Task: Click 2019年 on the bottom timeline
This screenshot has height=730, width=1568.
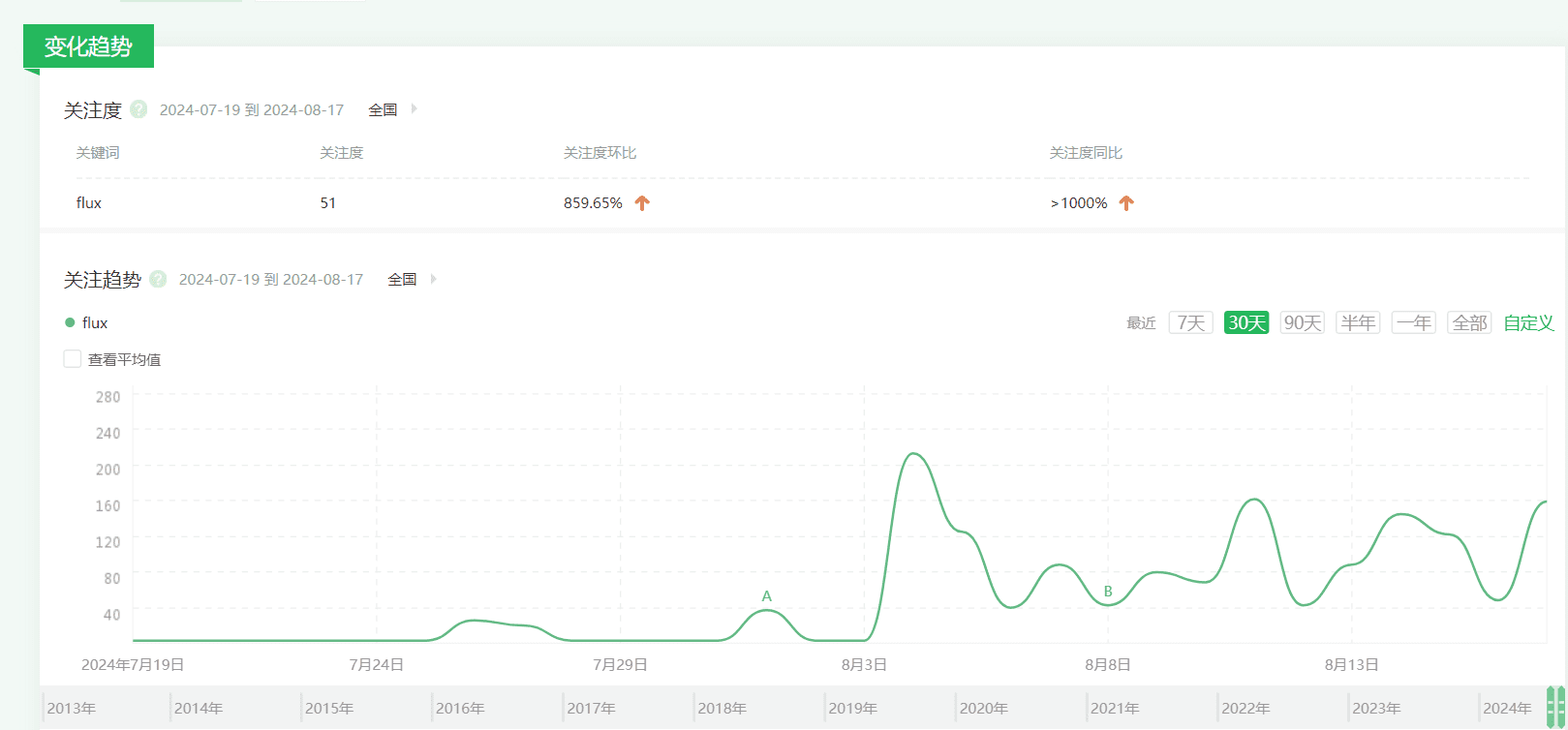Action: (852, 709)
